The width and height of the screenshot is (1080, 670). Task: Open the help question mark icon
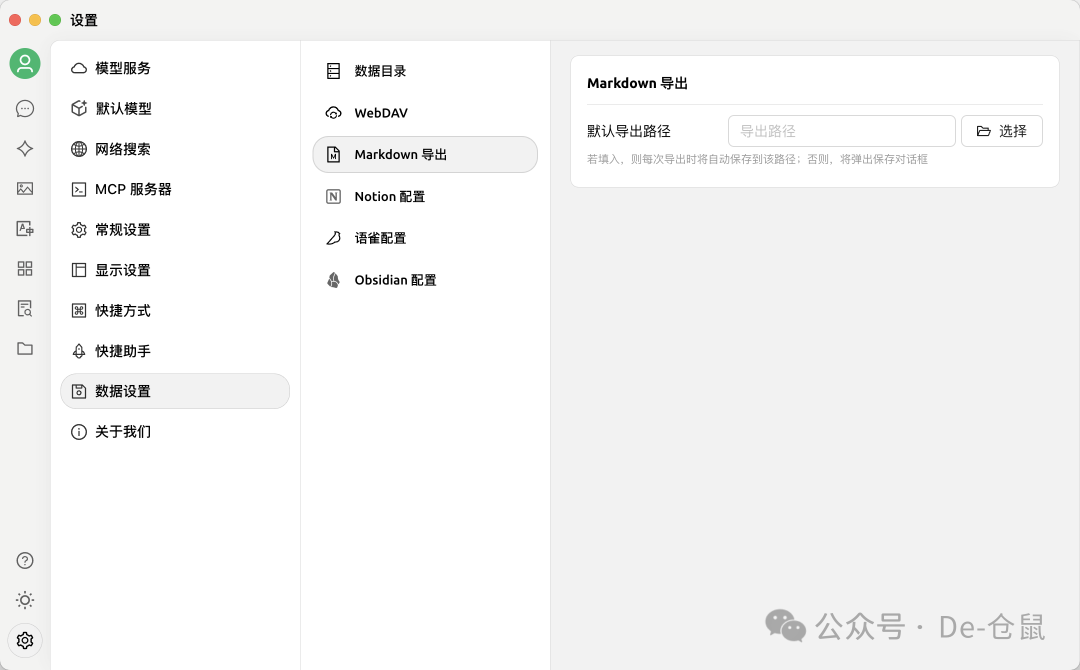24,560
